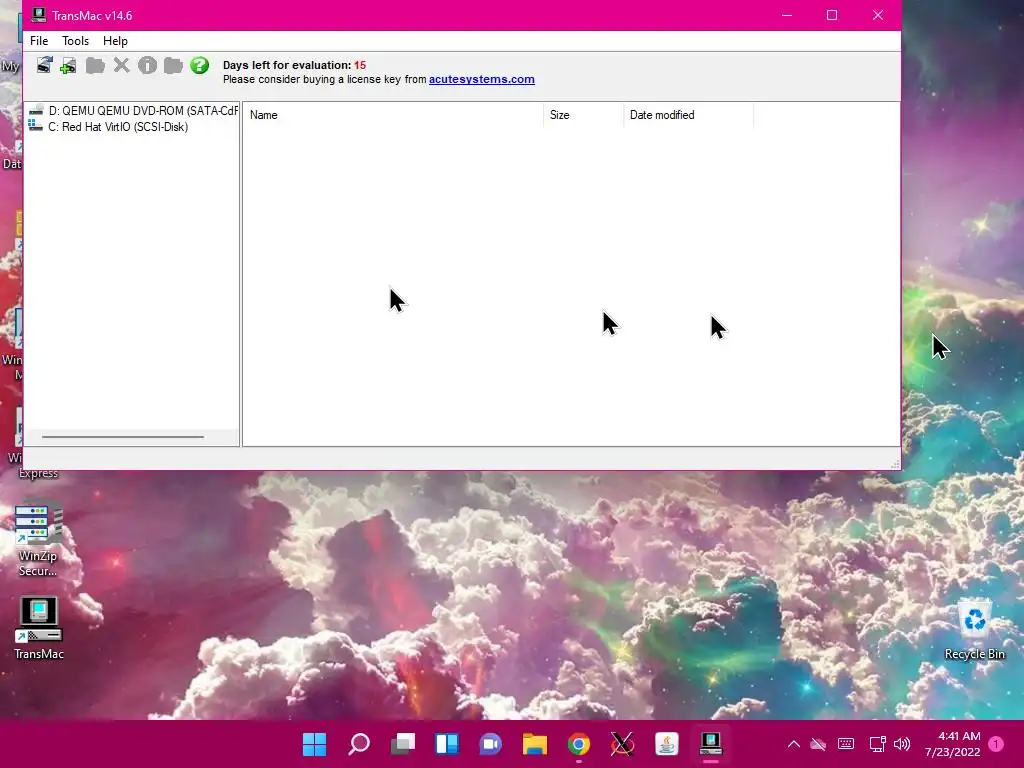Open Task View from the taskbar
Image resolution: width=1024 pixels, height=768 pixels.
tap(403, 744)
